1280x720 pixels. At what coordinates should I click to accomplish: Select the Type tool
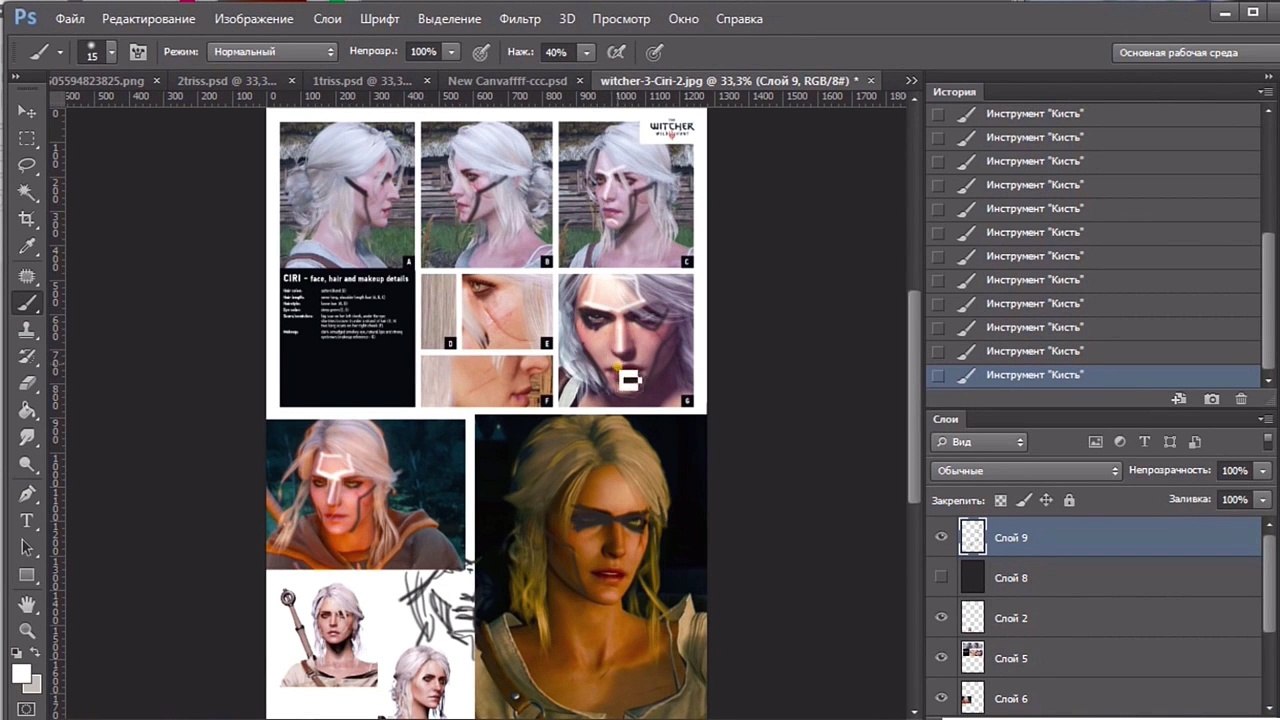[x=27, y=521]
